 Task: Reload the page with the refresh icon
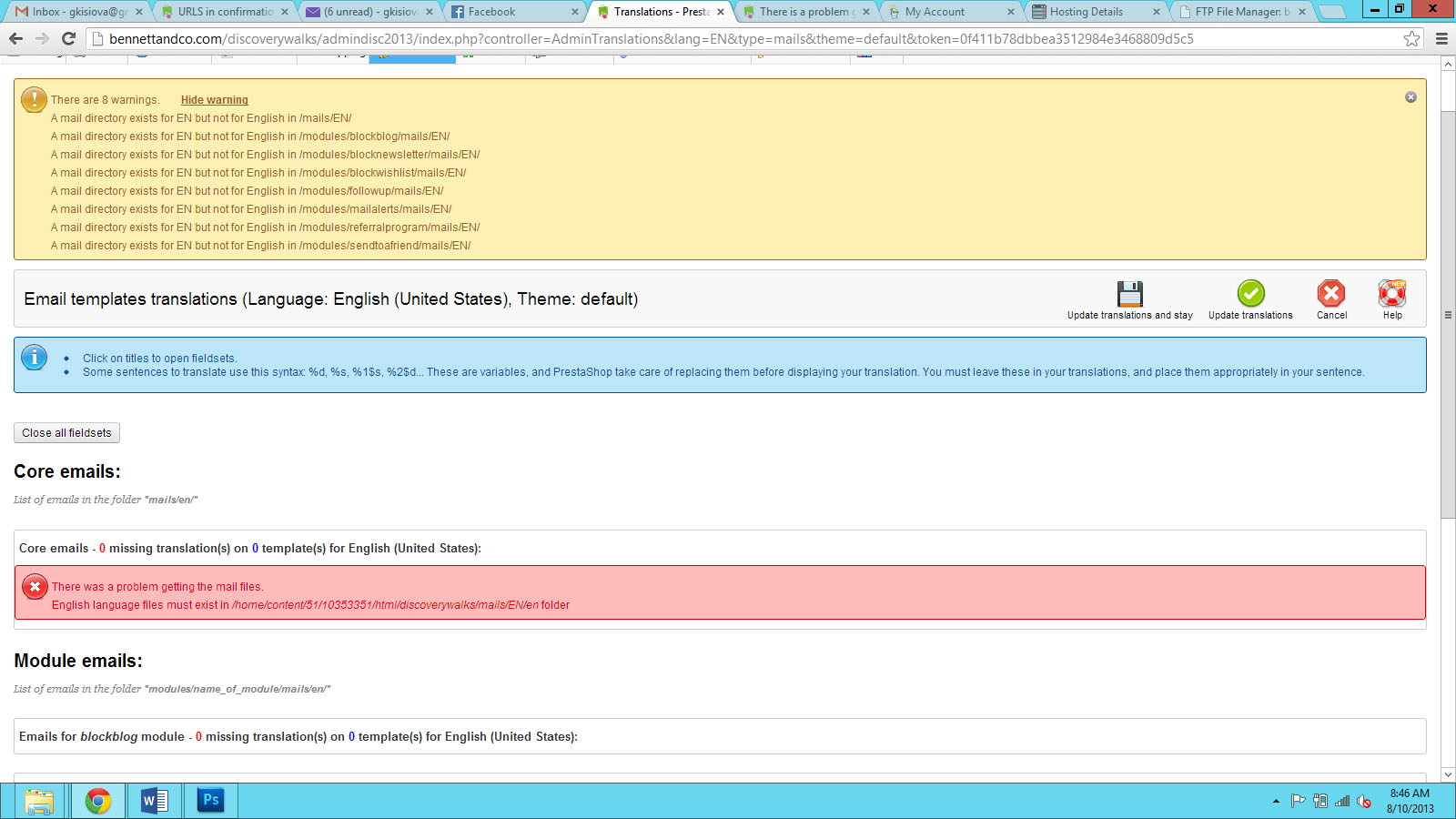pyautogui.click(x=68, y=39)
